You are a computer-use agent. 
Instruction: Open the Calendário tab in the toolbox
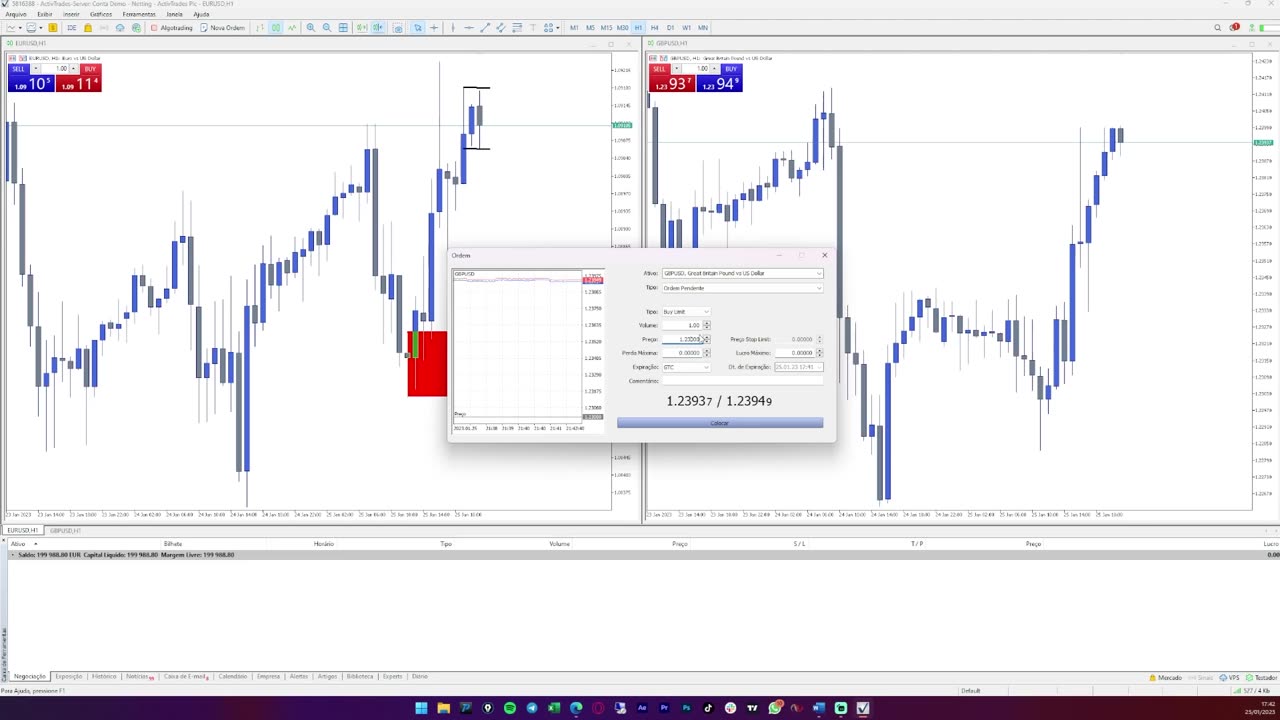tap(232, 677)
